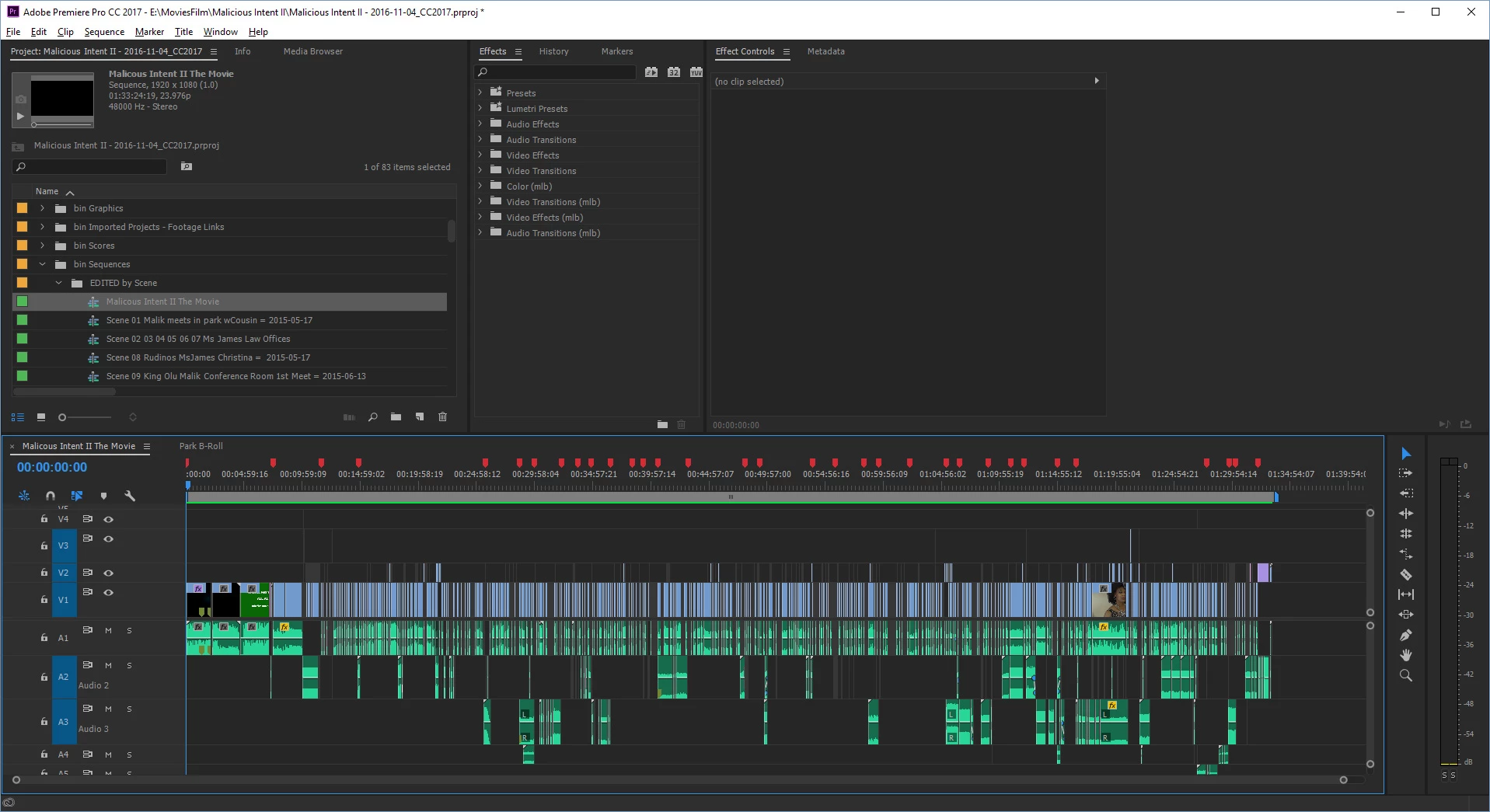Solo audio track A2
The width and height of the screenshot is (1490, 812).
129,665
